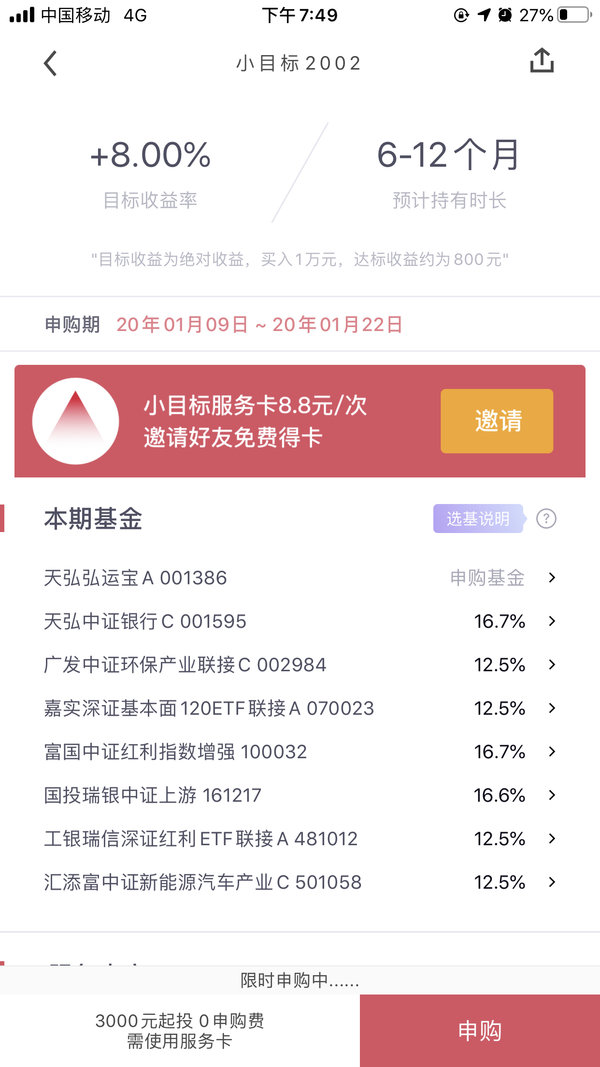This screenshot has width=600, height=1067.
Task: Open chevron beside 国投瑞银中证上游 161217
Action: click(552, 795)
